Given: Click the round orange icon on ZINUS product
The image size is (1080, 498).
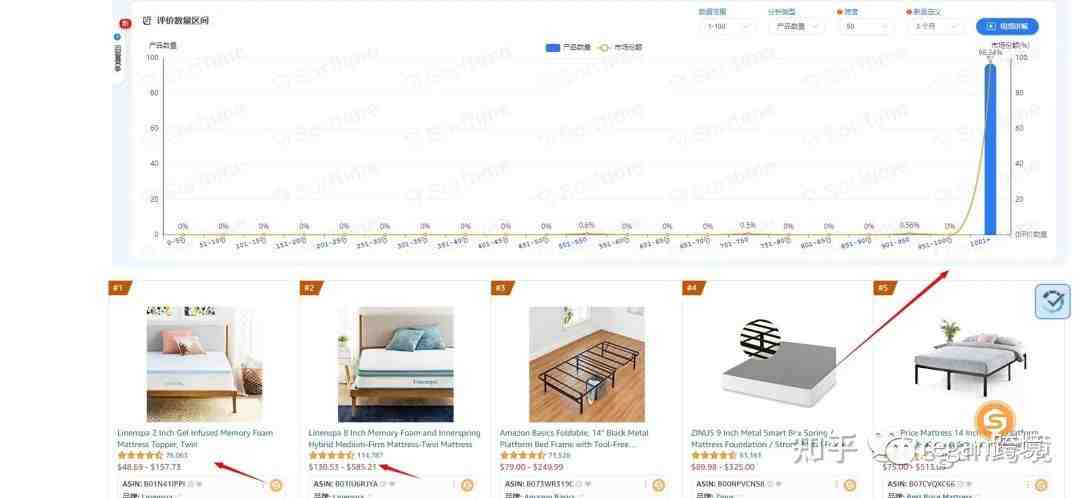Looking at the screenshot, I should click(850, 485).
